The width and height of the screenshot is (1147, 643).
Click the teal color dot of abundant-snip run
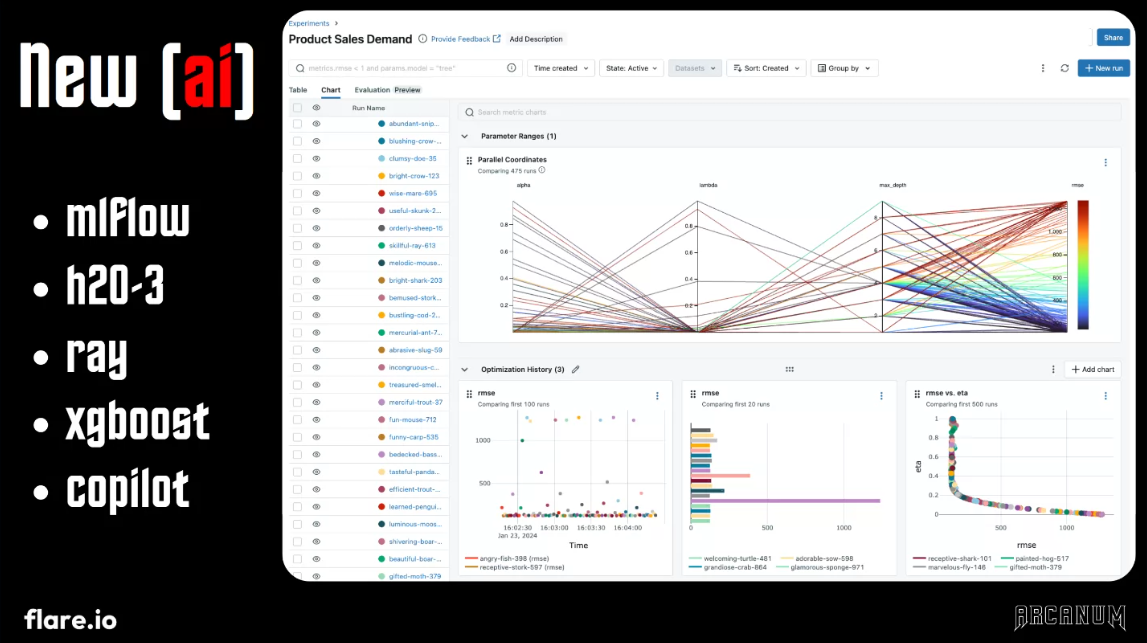pos(381,124)
